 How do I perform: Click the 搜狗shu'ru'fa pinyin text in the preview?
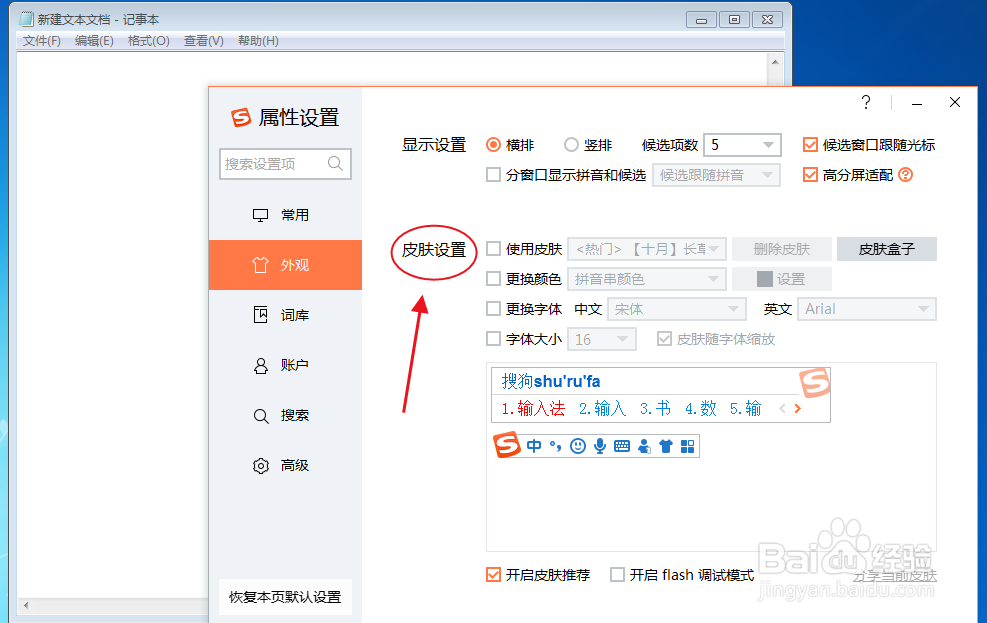(551, 381)
